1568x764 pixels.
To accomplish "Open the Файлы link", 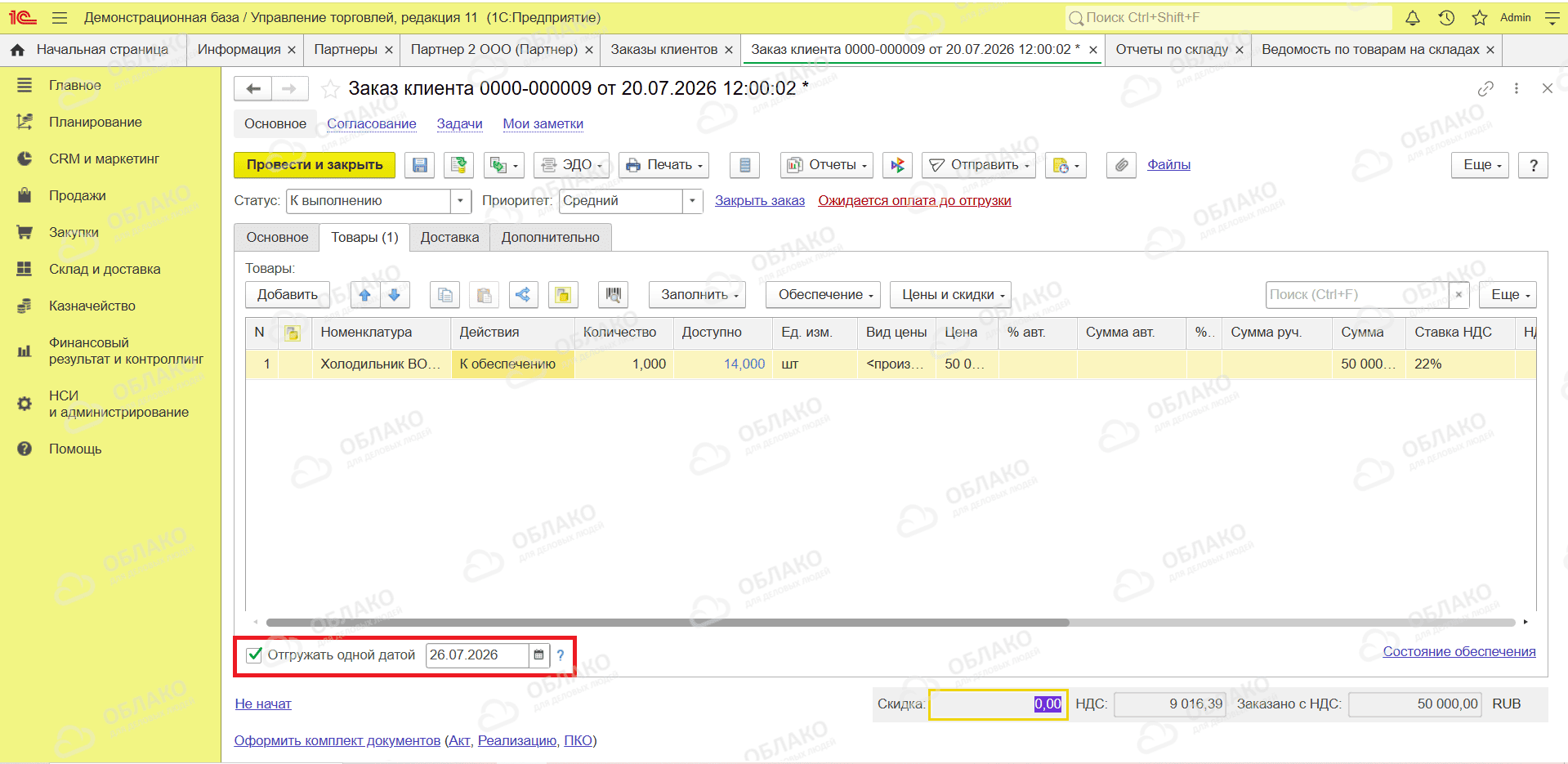I will tap(1168, 165).
